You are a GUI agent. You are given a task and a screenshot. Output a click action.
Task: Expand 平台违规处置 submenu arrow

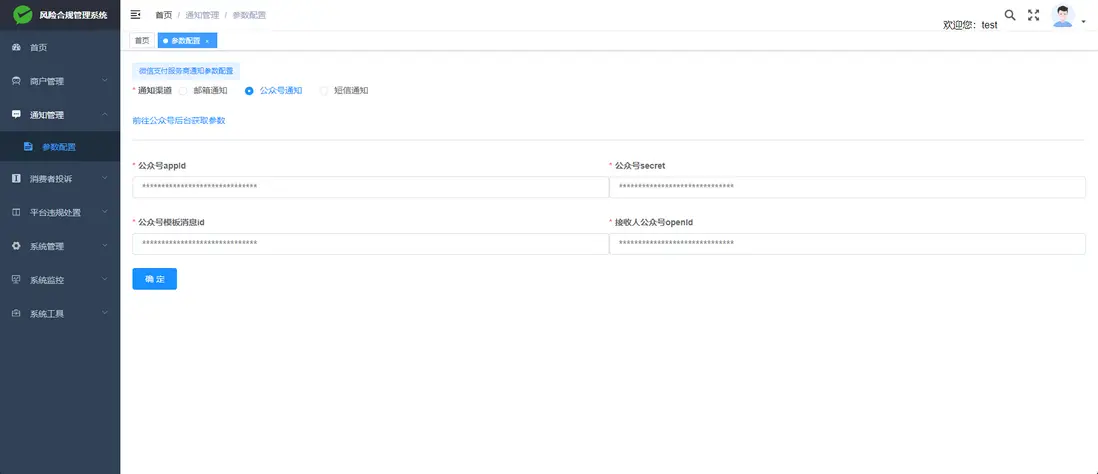point(104,212)
